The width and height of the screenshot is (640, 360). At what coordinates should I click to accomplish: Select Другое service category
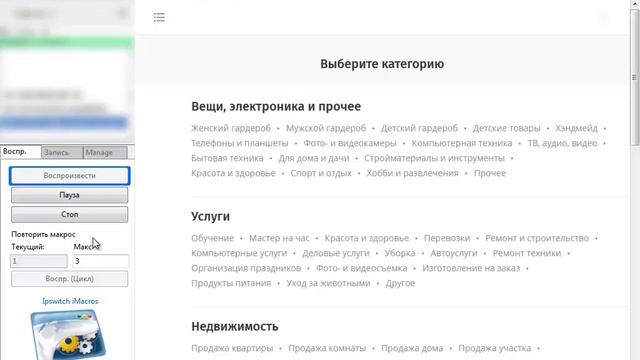click(x=400, y=283)
